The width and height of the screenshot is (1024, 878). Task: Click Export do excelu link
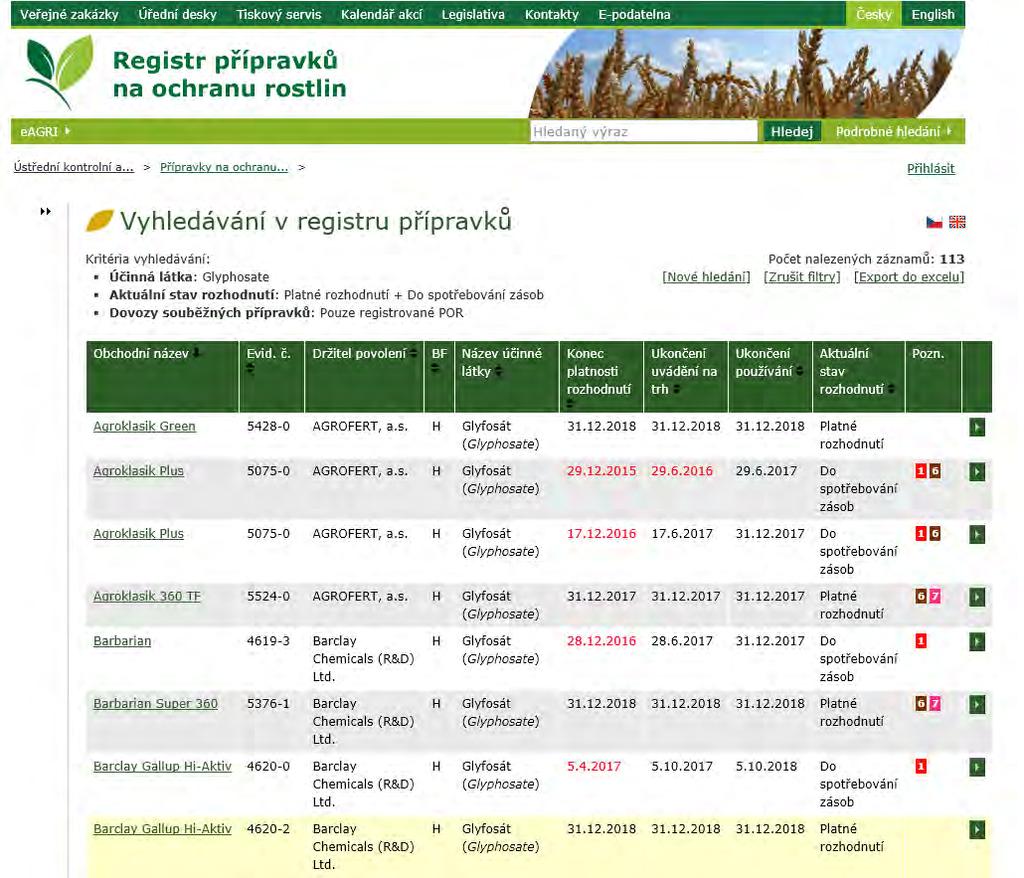pyautogui.click(x=909, y=277)
